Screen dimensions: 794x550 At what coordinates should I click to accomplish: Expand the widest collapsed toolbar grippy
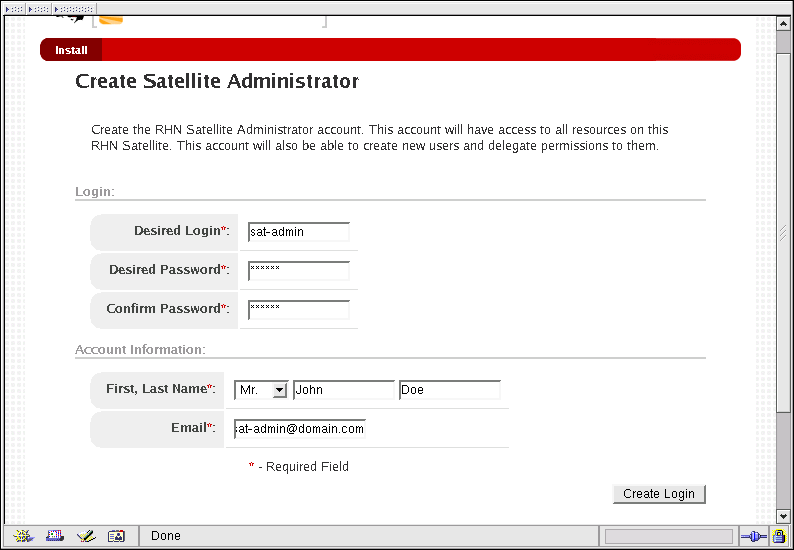72,8
